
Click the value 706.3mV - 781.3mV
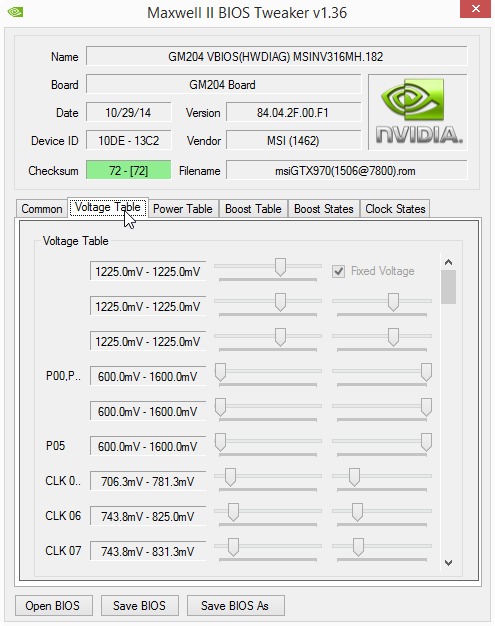(148, 481)
